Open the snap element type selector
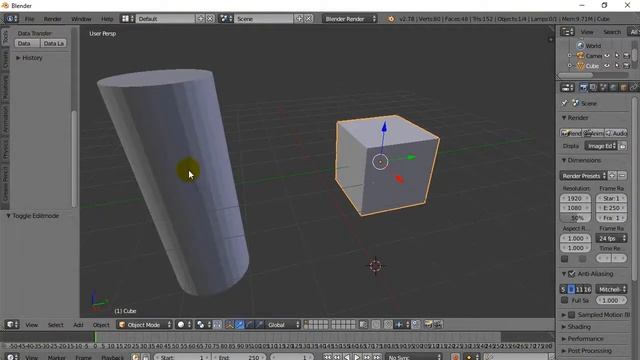Viewport: 640px width, 360px height. pyautogui.click(x=401, y=324)
